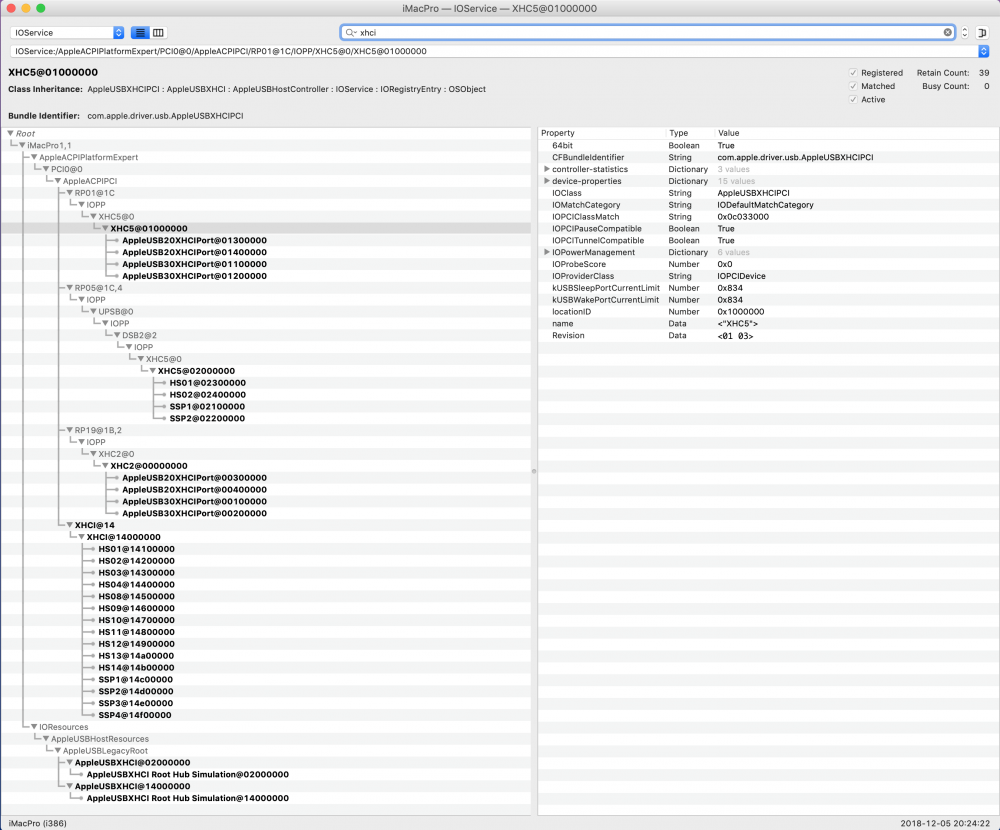
Task: Toggle the Registered checkbox
Action: pos(853,73)
